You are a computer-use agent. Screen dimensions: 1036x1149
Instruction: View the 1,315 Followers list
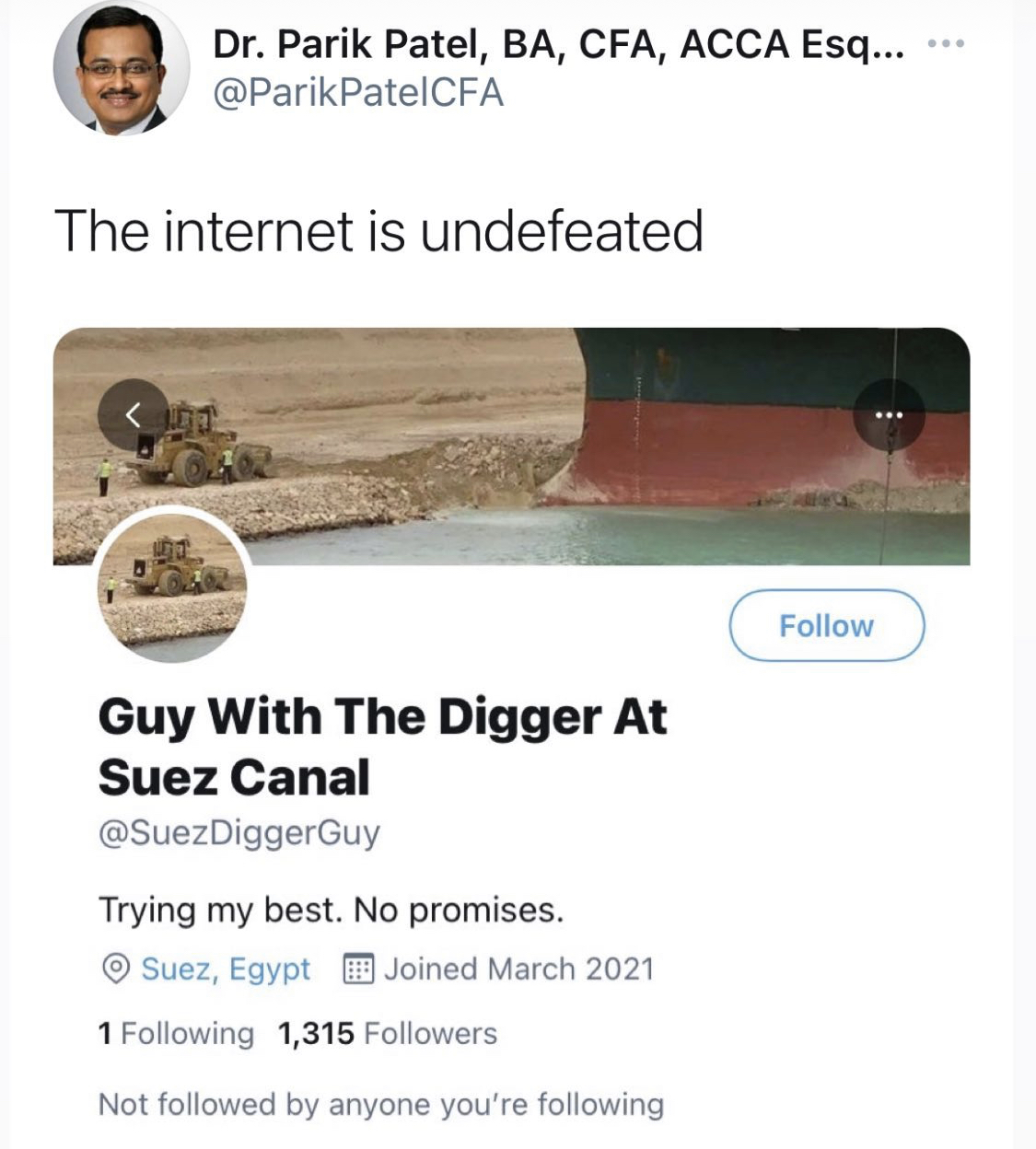coord(387,1034)
